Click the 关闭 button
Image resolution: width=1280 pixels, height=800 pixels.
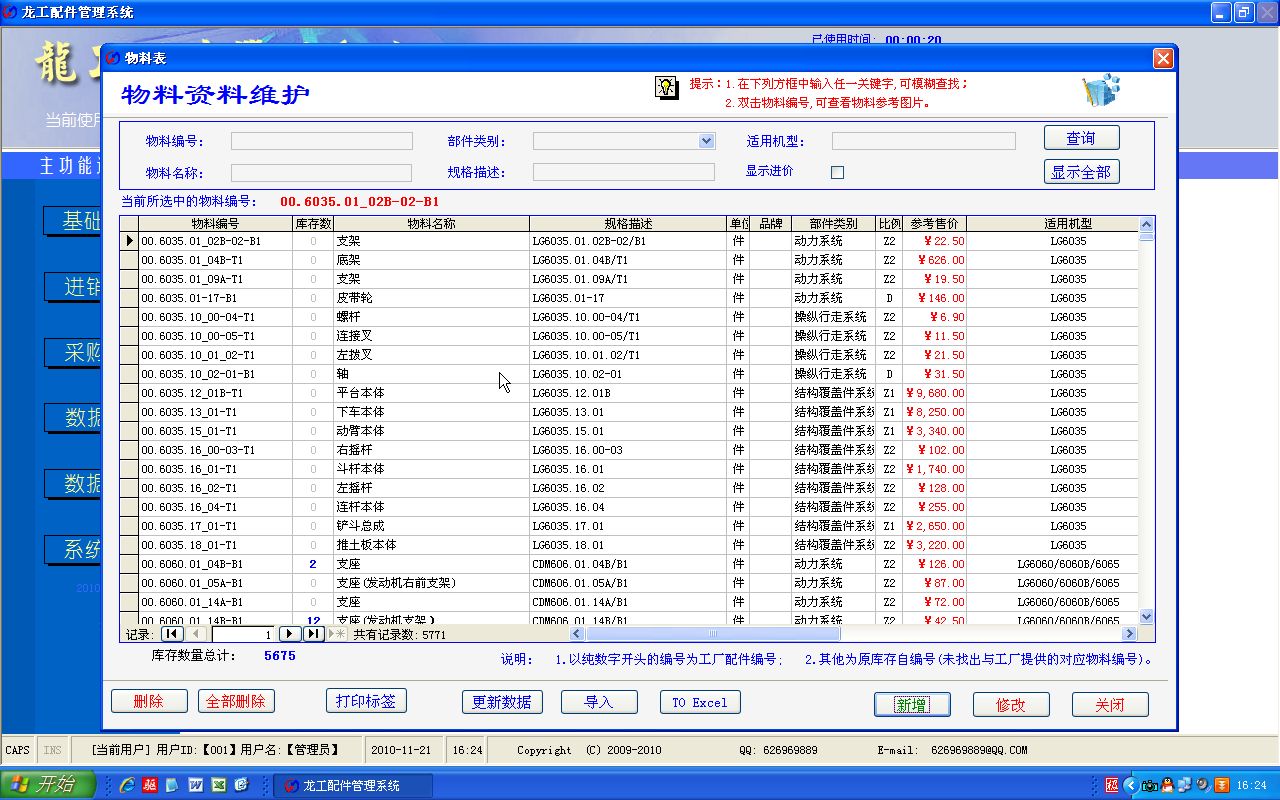[x=1110, y=704]
